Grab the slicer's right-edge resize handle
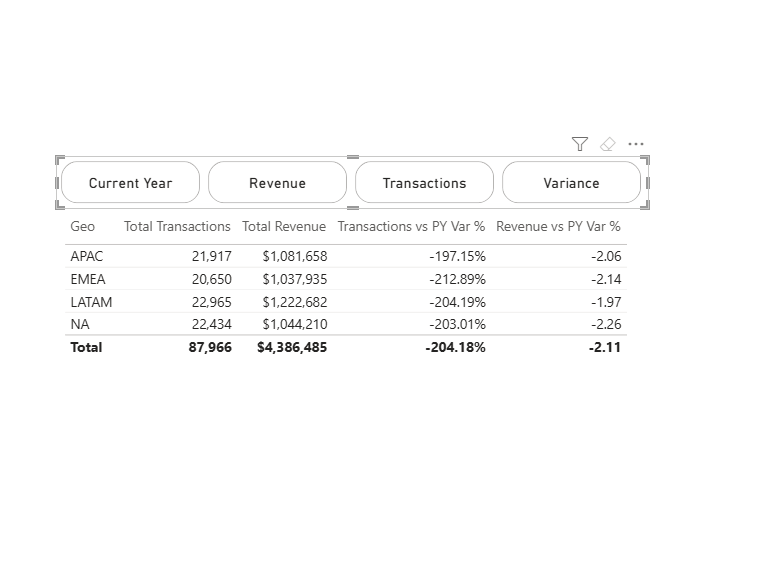 648,183
